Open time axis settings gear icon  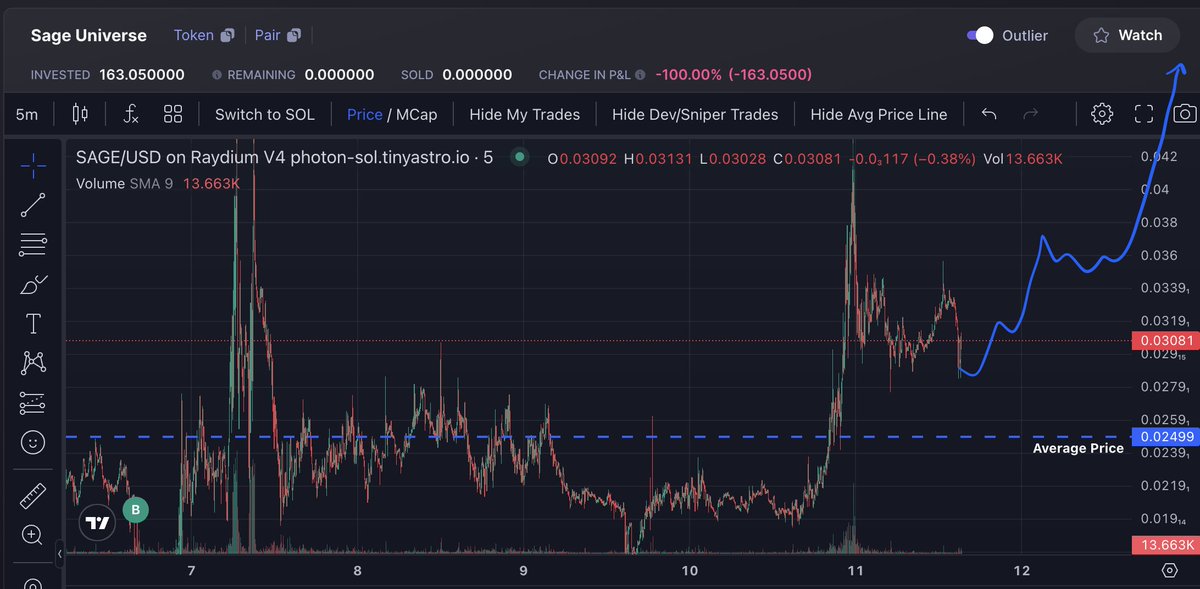(x=1170, y=570)
